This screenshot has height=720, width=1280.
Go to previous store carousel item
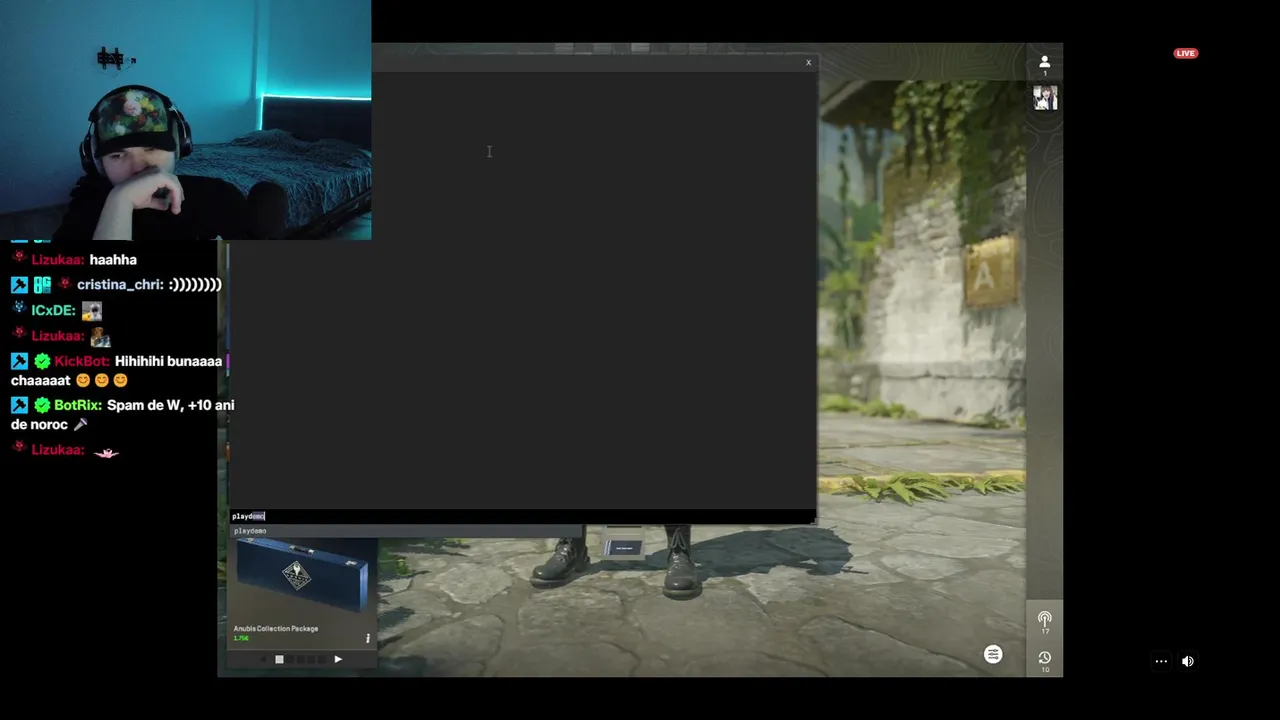263,659
